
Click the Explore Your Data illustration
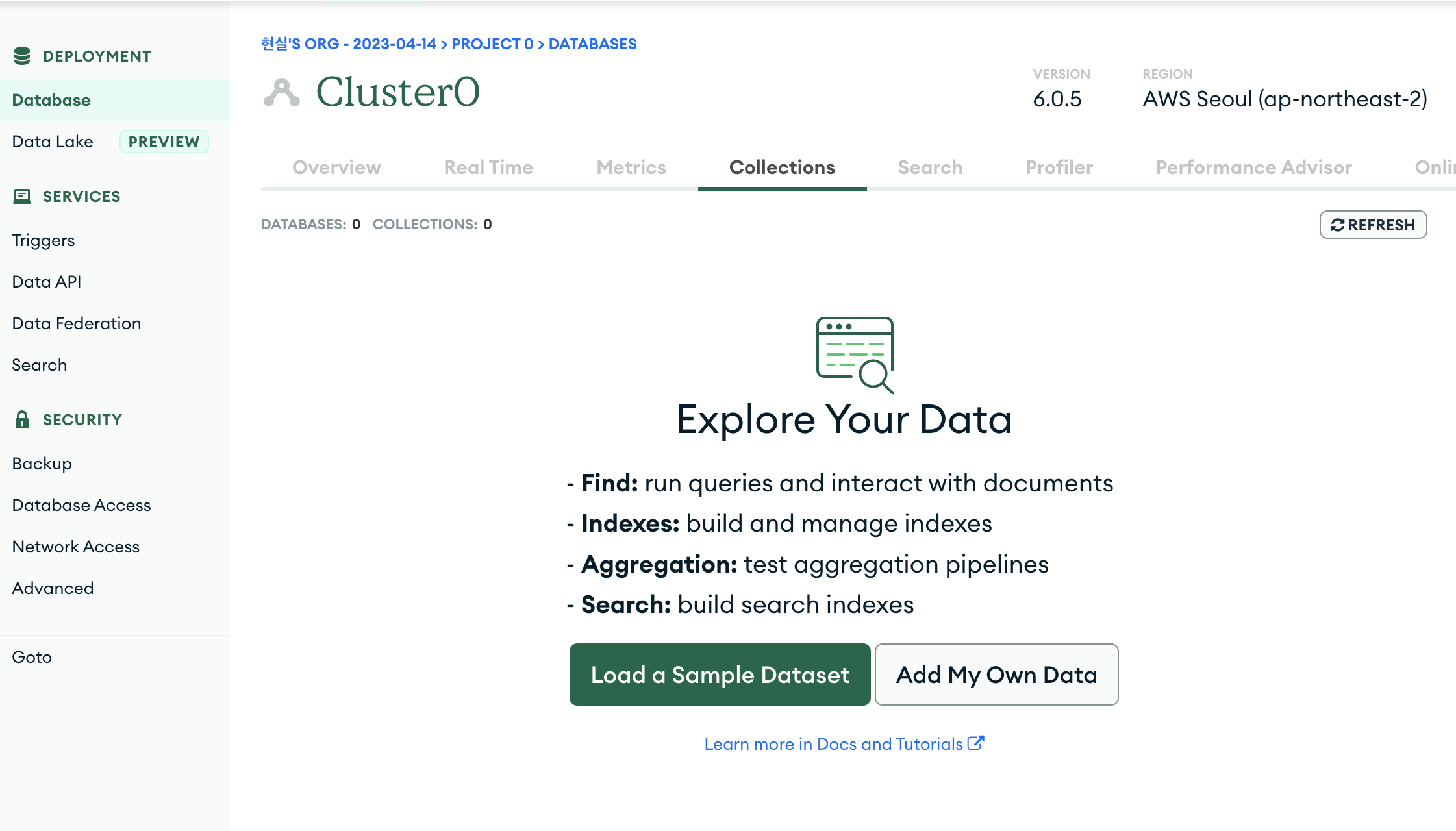pyautogui.click(x=855, y=354)
